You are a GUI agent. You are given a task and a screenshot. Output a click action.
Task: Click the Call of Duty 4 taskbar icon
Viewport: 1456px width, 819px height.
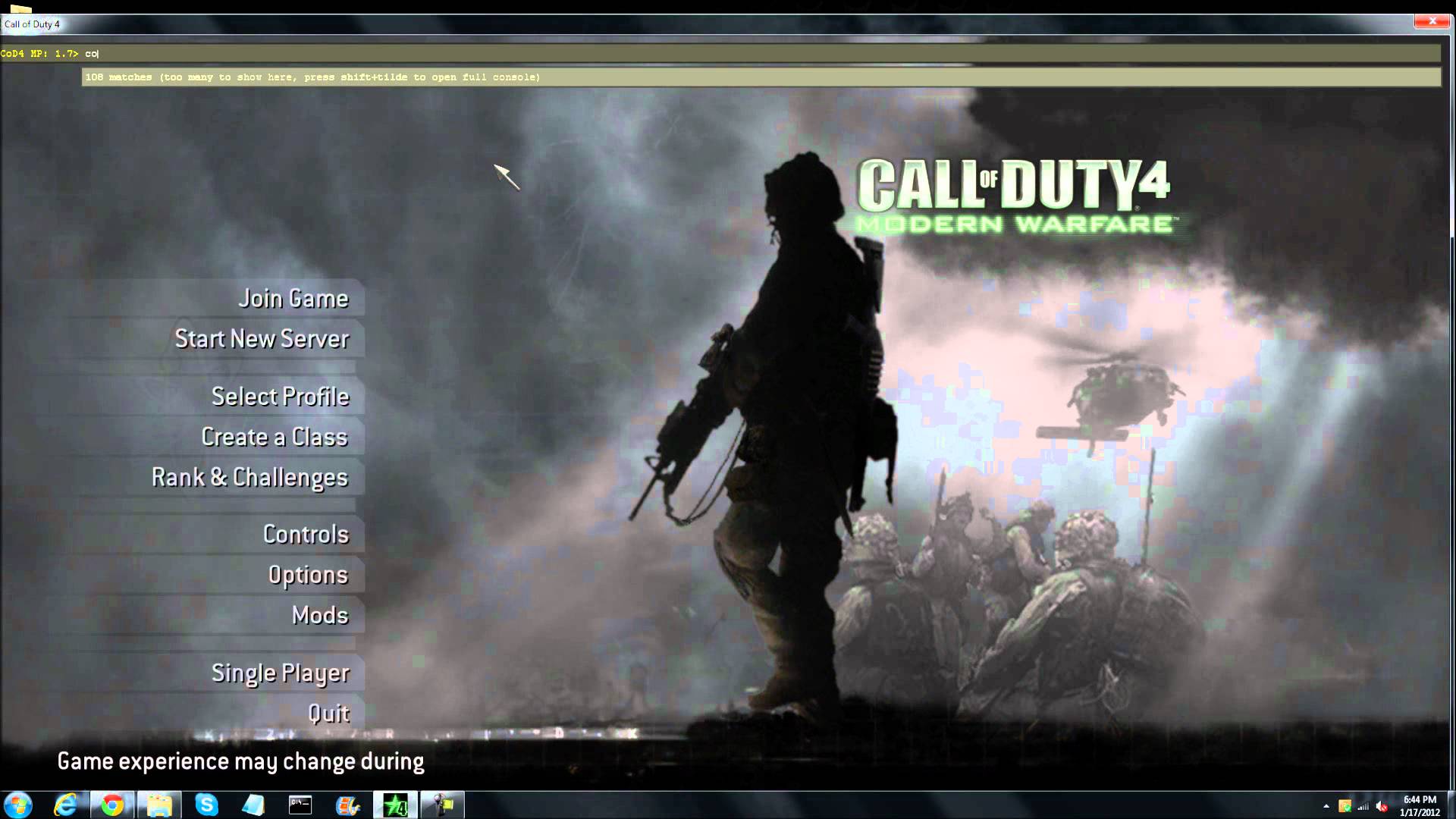click(394, 805)
